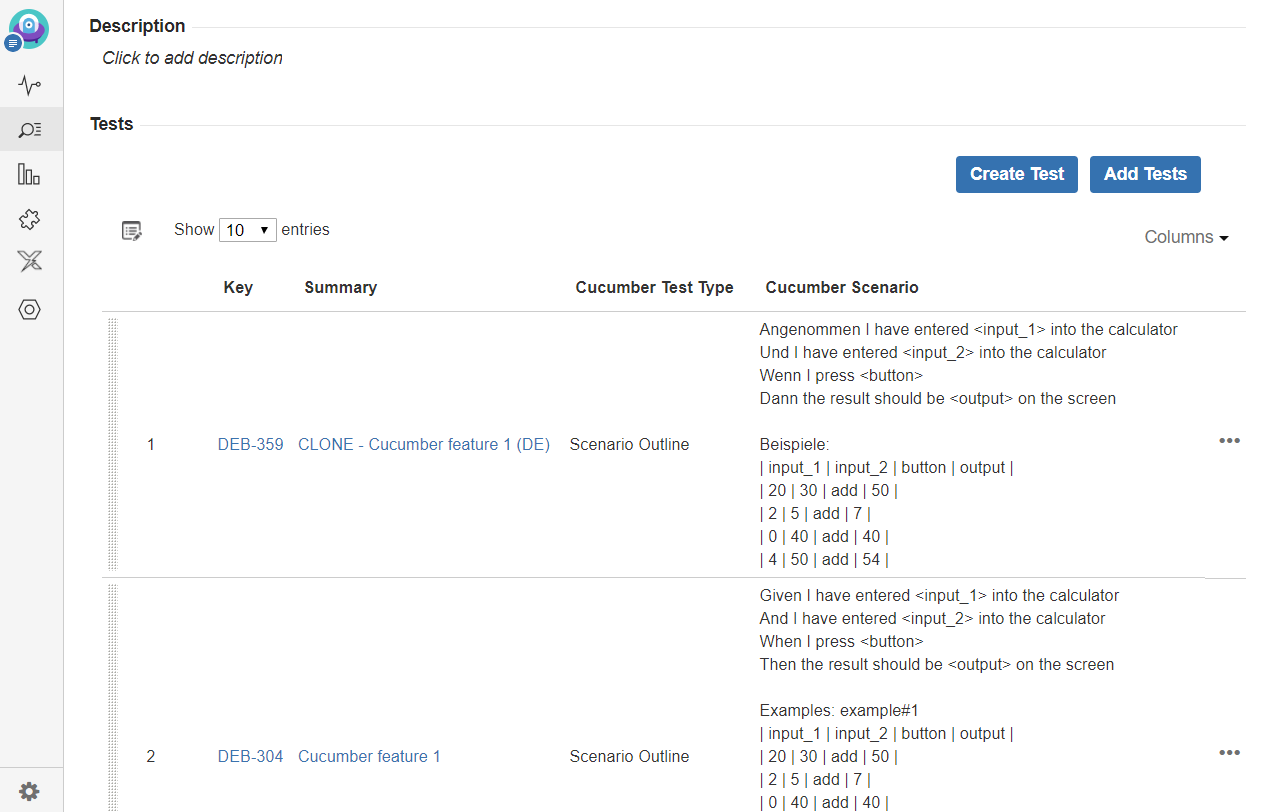Click 'When I press <button>' line
Image resolution: width=1272 pixels, height=812 pixels.
[841, 641]
